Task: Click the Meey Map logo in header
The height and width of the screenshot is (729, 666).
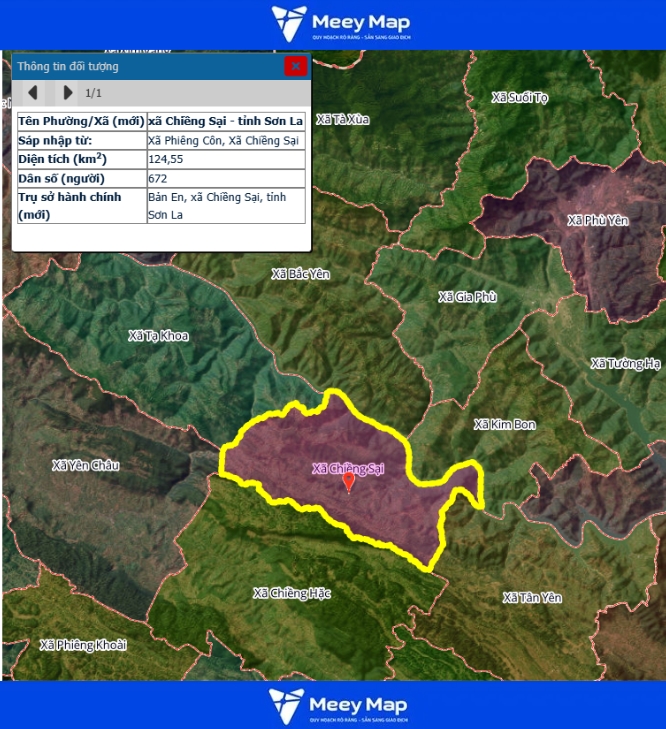Action: 340,24
